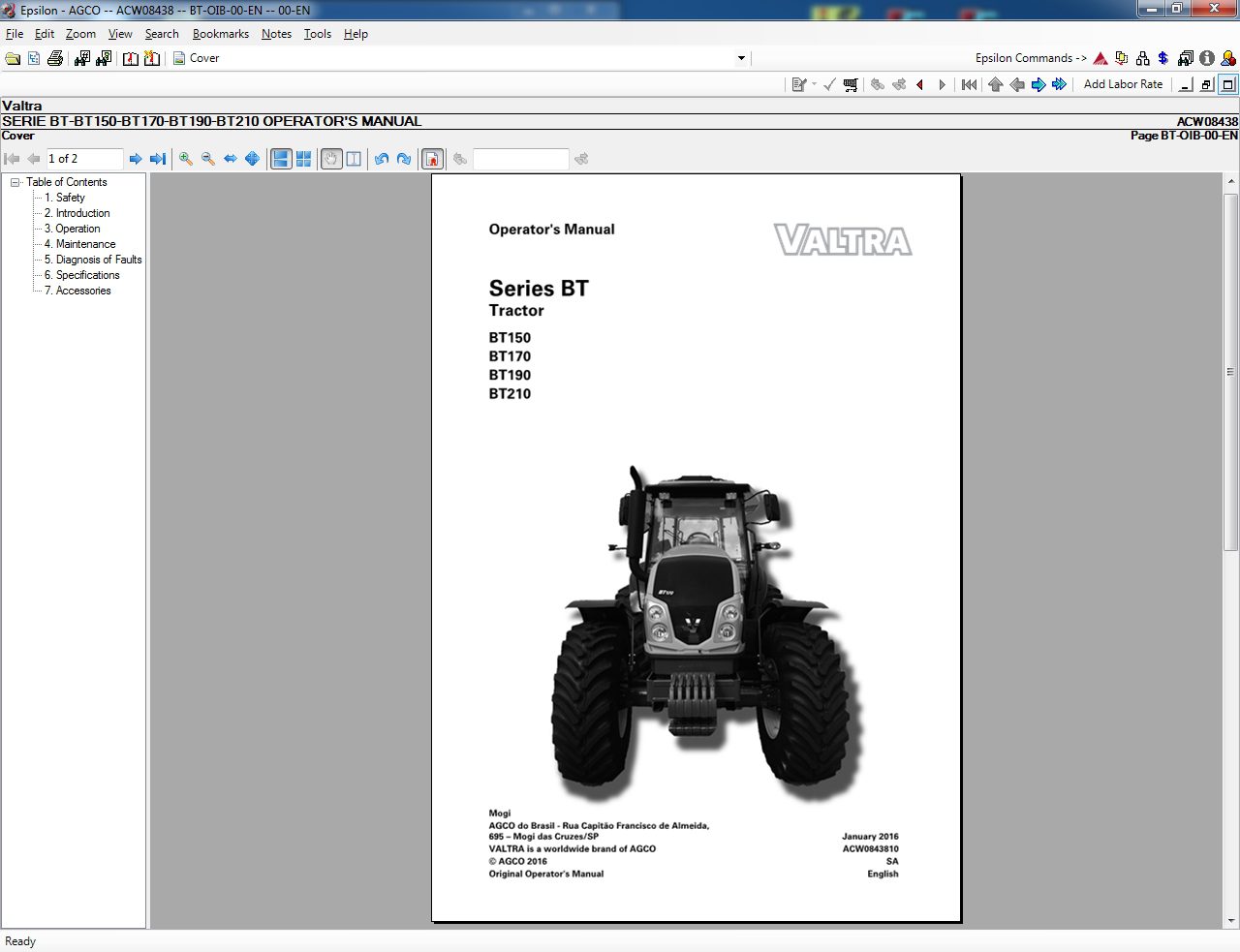1240x952 pixels.
Task: Click the notes edit pencil icon
Action: coord(799,84)
